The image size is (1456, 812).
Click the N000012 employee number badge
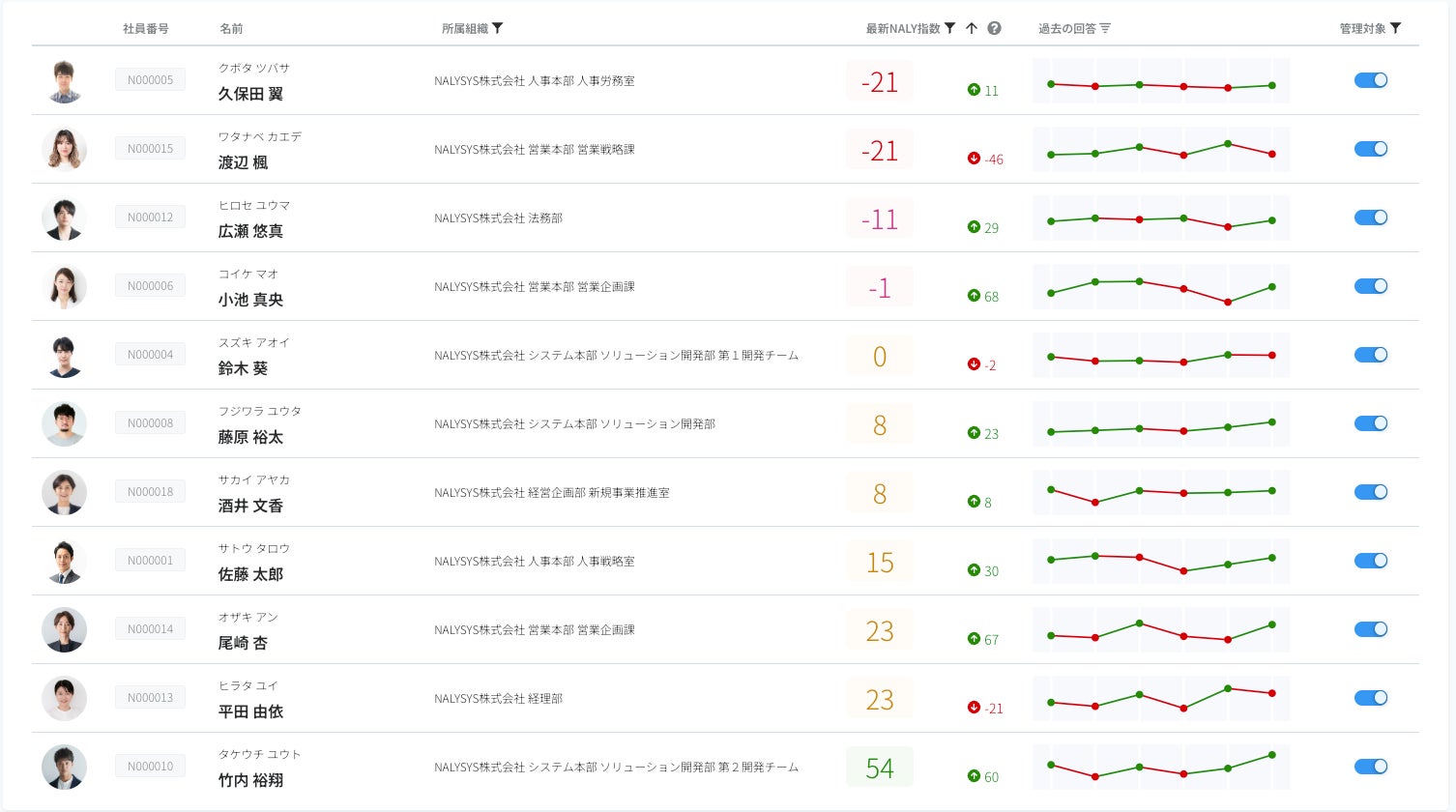pyautogui.click(x=150, y=217)
